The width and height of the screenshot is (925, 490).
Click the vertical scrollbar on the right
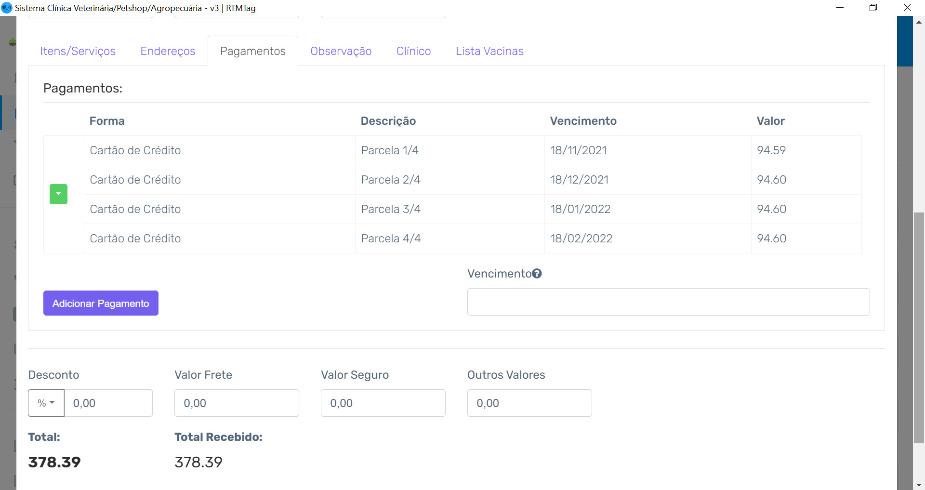tap(919, 320)
